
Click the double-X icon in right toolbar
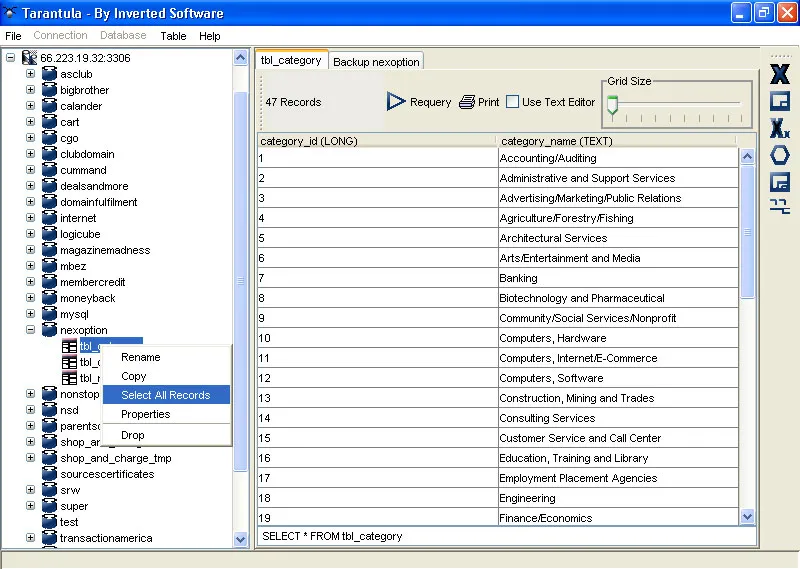pos(779,128)
